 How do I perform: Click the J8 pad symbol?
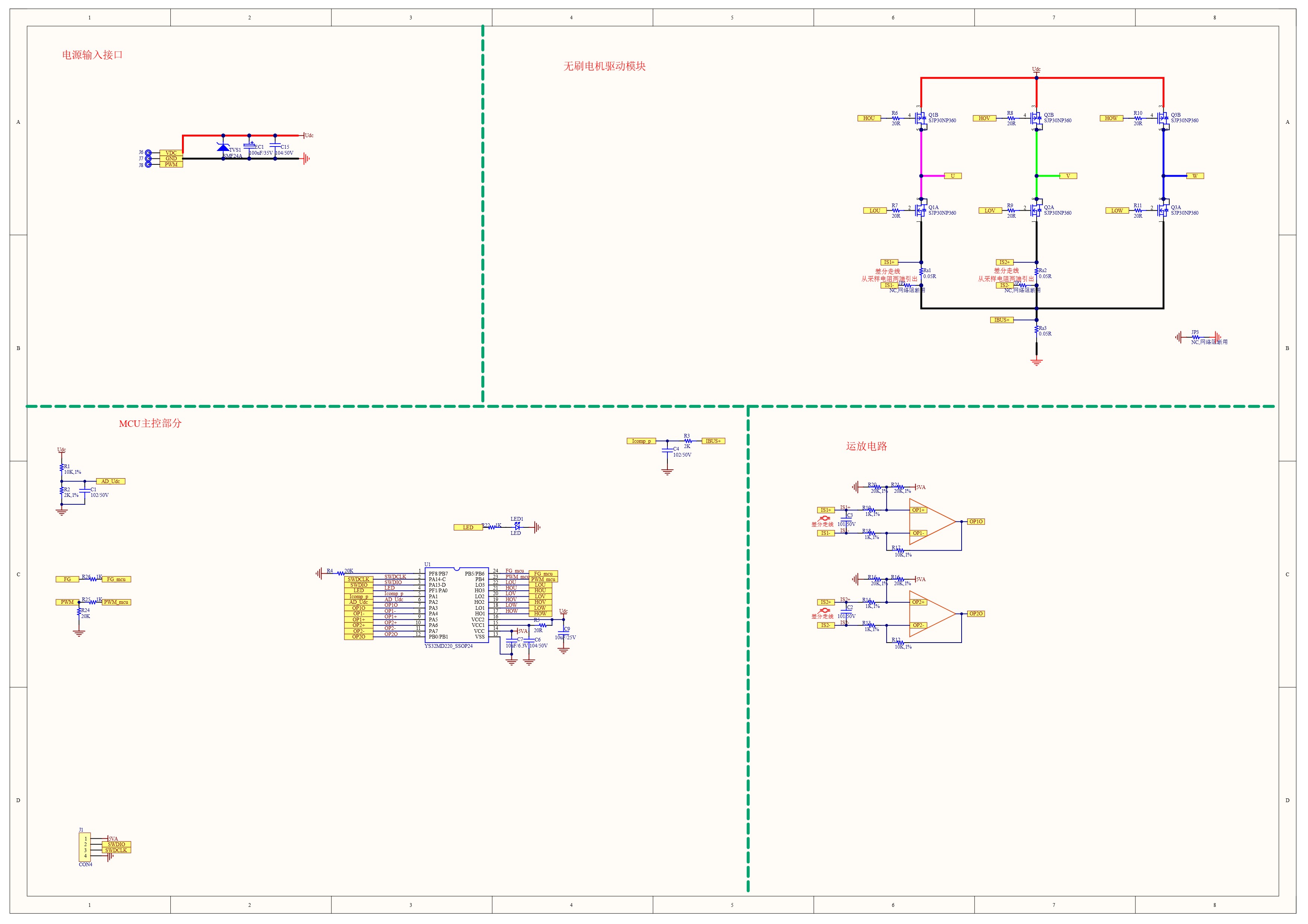pos(148,164)
